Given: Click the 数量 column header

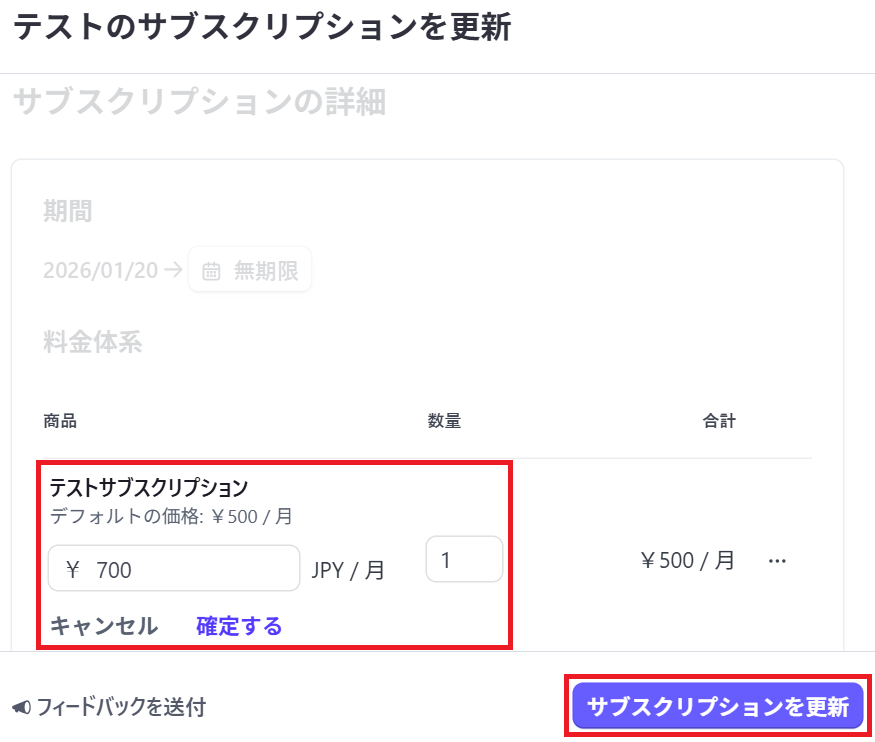Looking at the screenshot, I should click(444, 421).
